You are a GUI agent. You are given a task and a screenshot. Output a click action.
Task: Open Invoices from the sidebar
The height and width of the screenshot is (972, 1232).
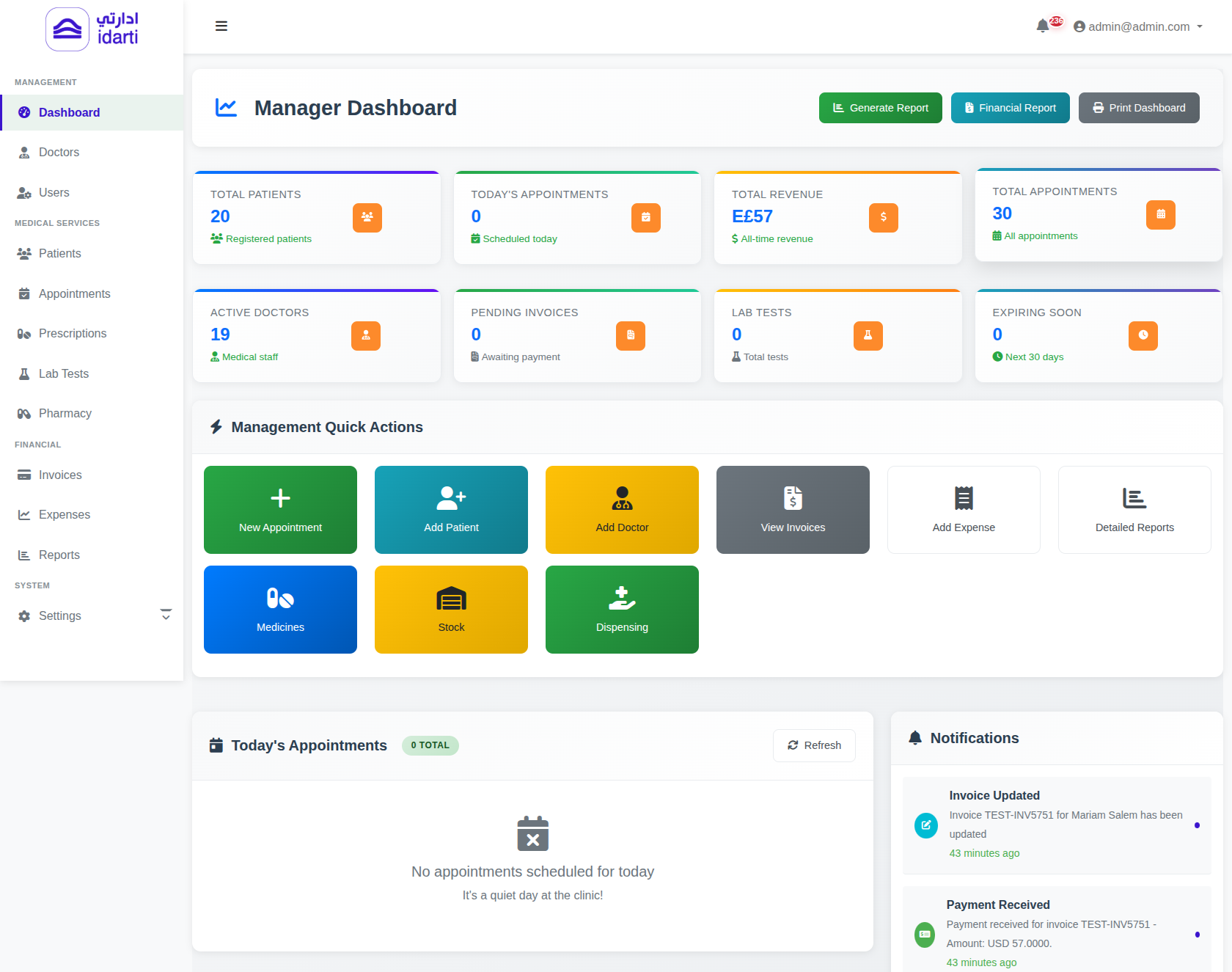click(x=60, y=475)
